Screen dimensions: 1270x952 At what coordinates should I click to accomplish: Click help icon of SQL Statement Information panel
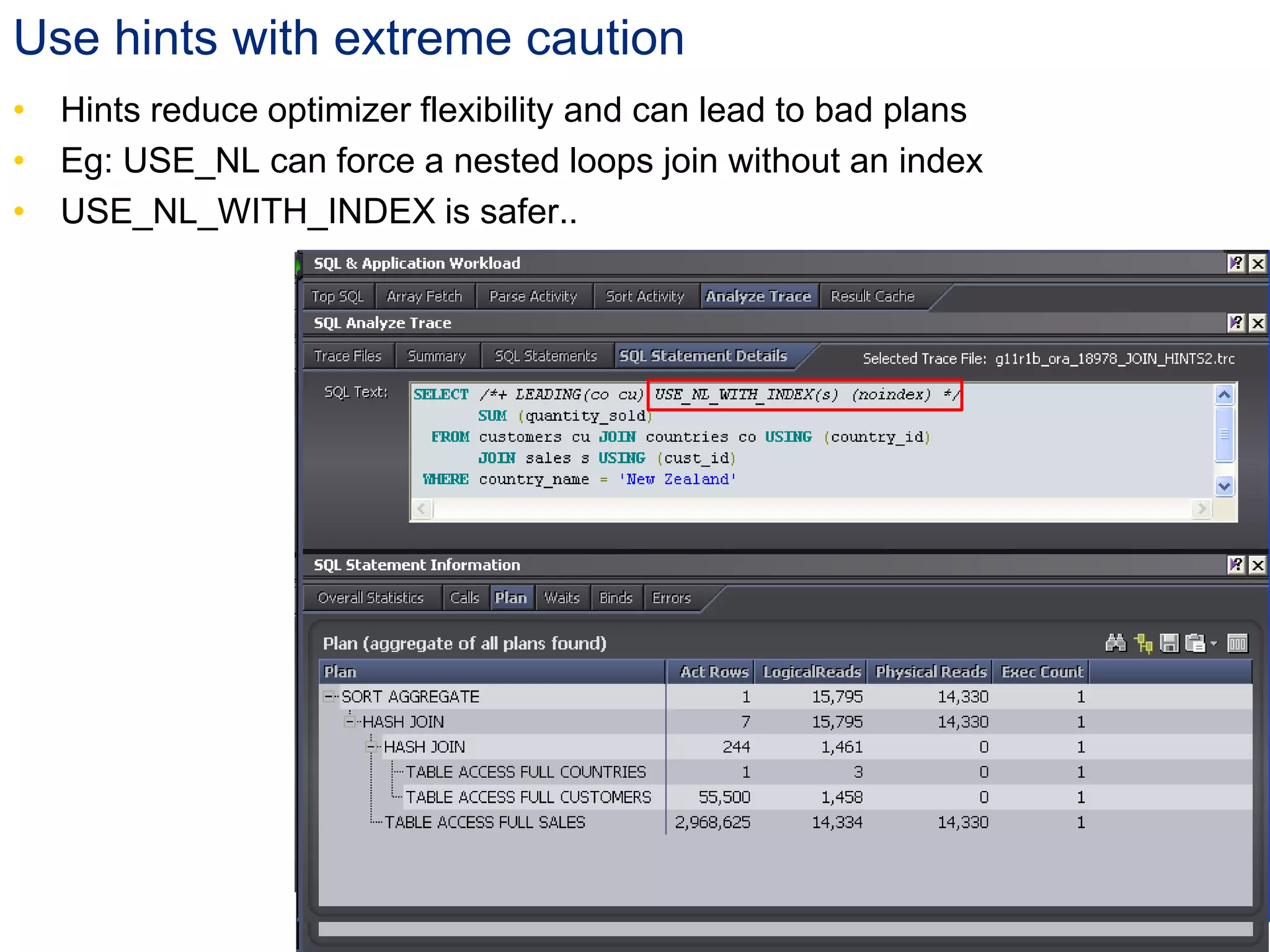1236,565
